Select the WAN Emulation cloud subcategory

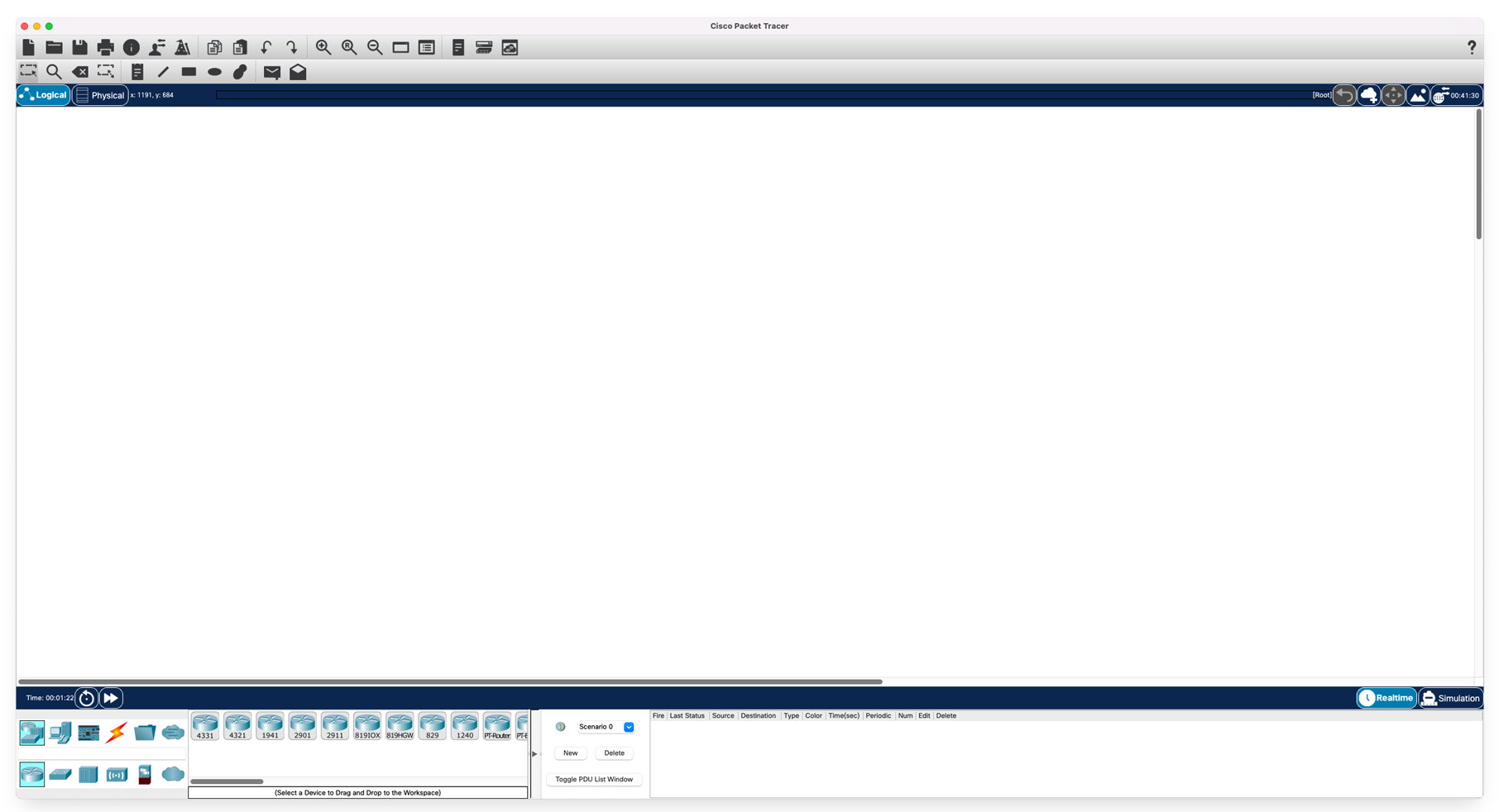pos(173,774)
